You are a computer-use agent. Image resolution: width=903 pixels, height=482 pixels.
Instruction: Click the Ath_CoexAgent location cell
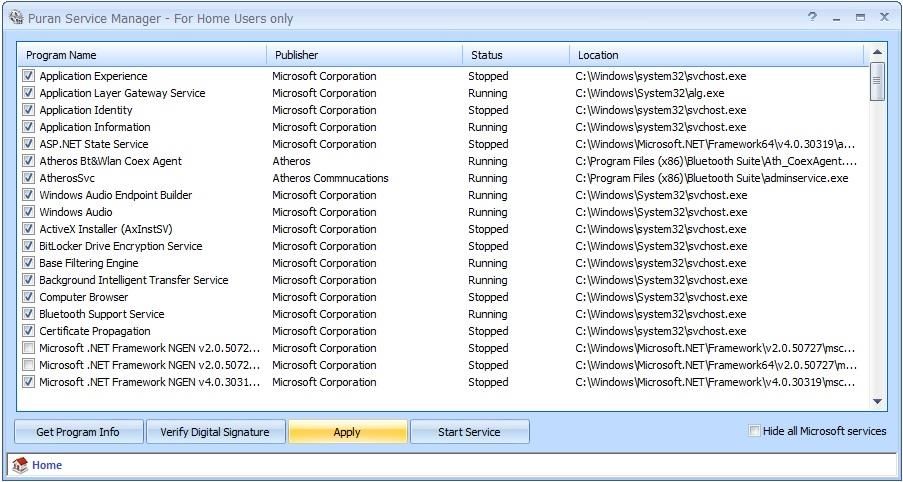pyautogui.click(x=716, y=161)
